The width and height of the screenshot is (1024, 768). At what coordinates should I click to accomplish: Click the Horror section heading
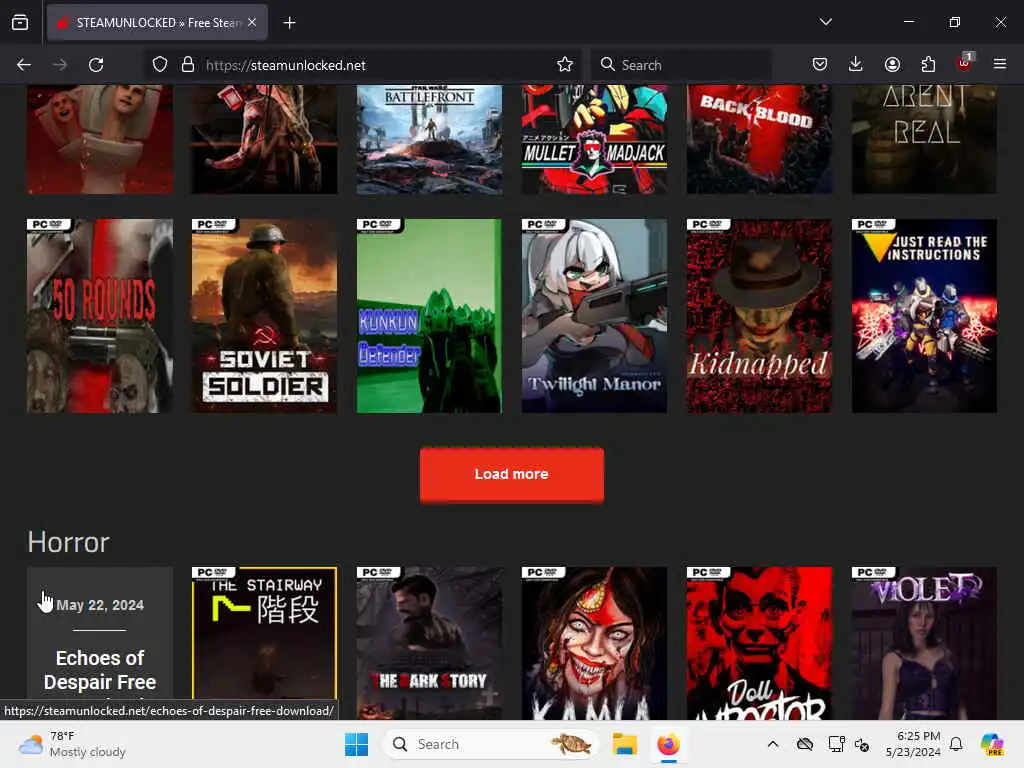pos(69,542)
